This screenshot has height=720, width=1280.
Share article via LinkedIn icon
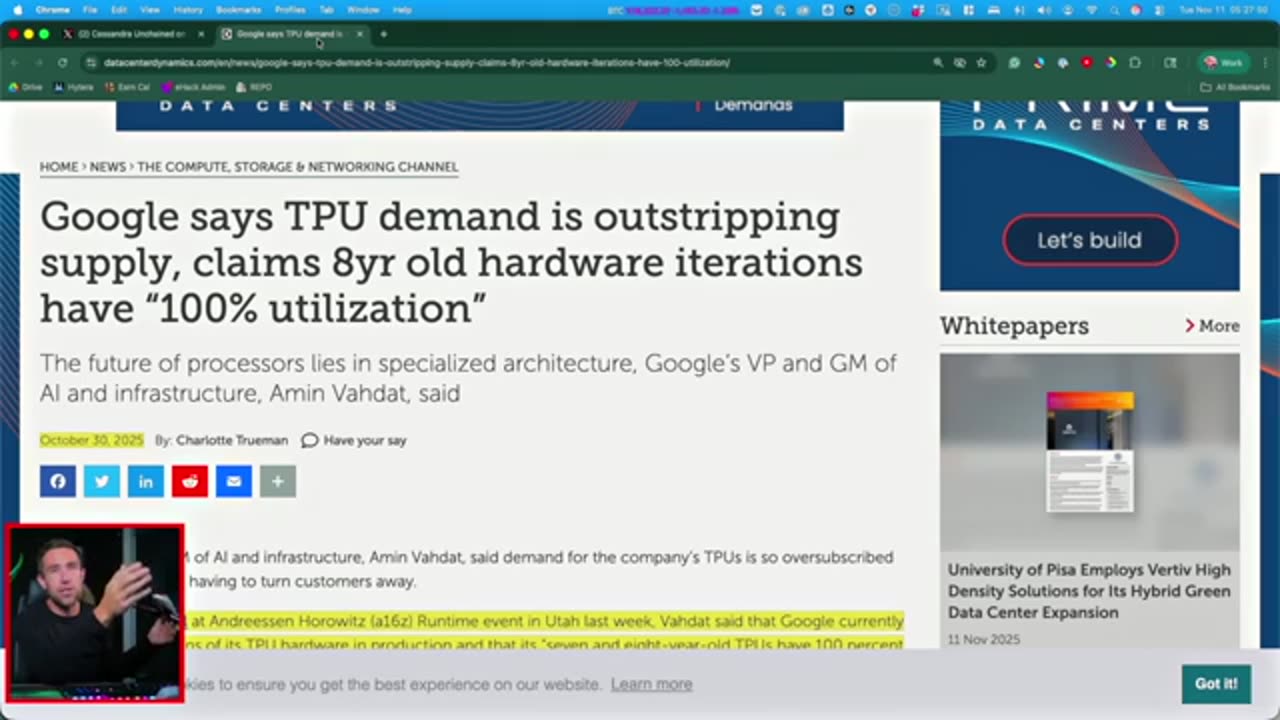(x=146, y=481)
